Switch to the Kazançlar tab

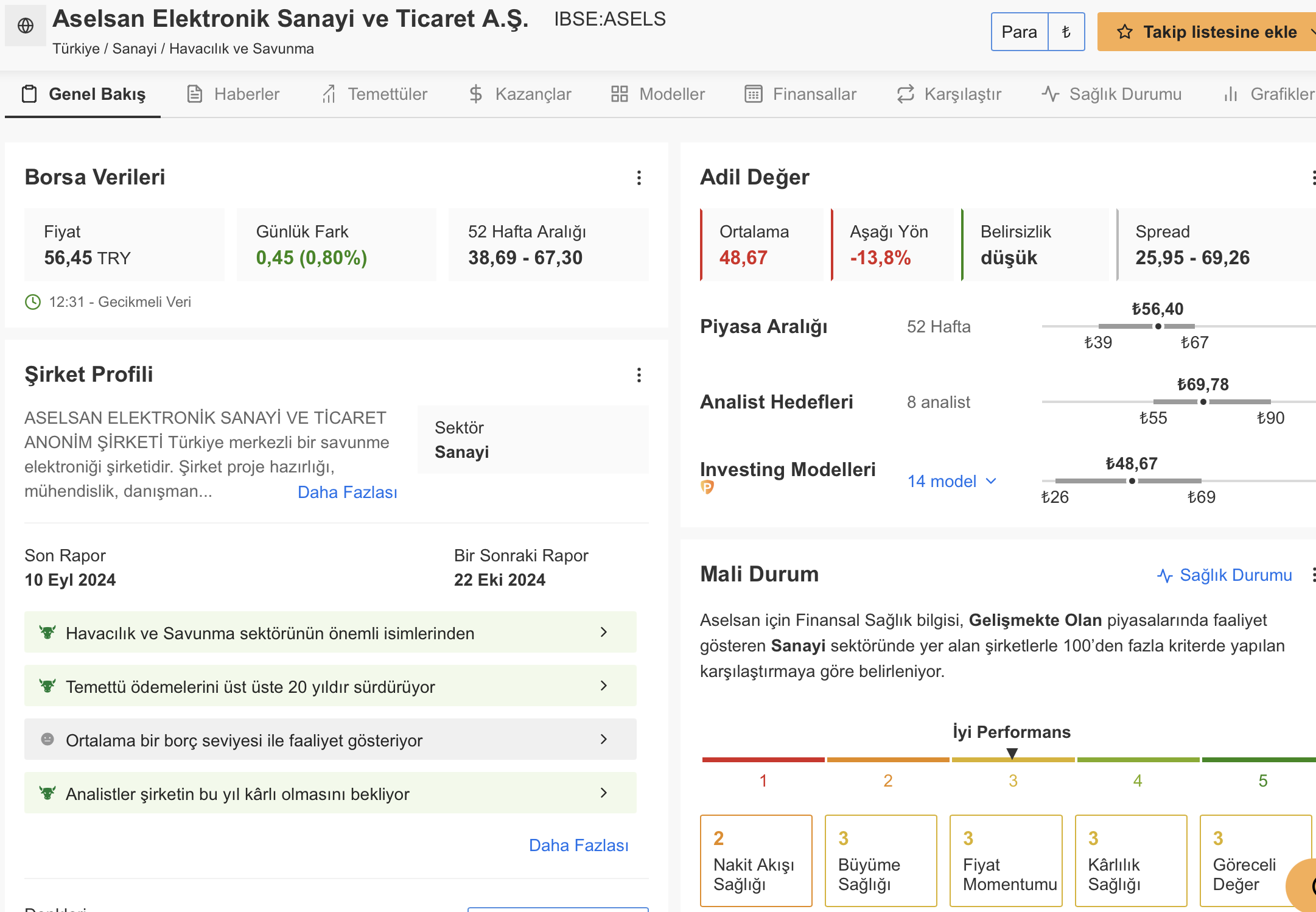tap(520, 94)
